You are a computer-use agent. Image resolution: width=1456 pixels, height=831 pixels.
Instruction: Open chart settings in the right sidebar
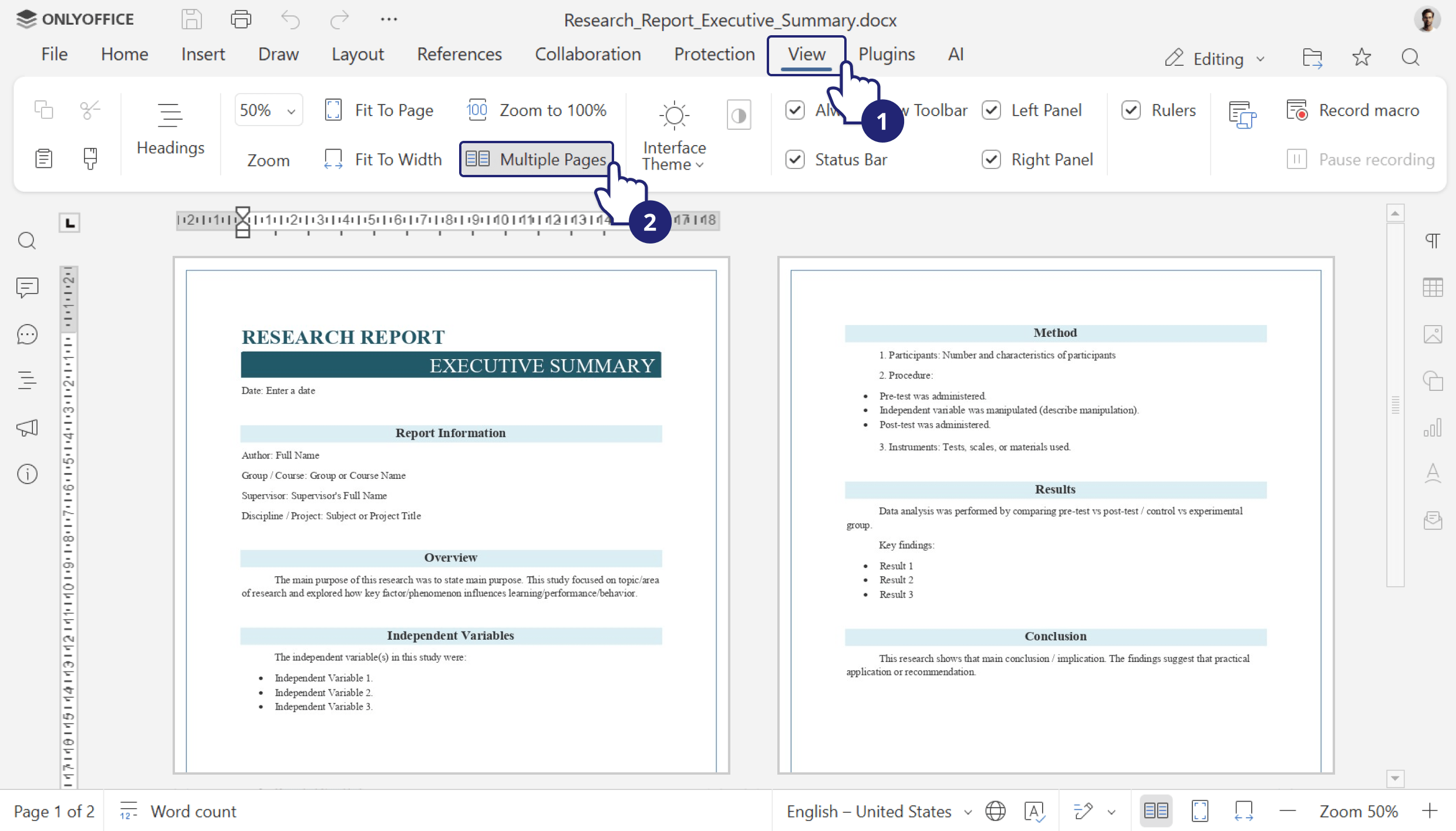pyautogui.click(x=1433, y=427)
